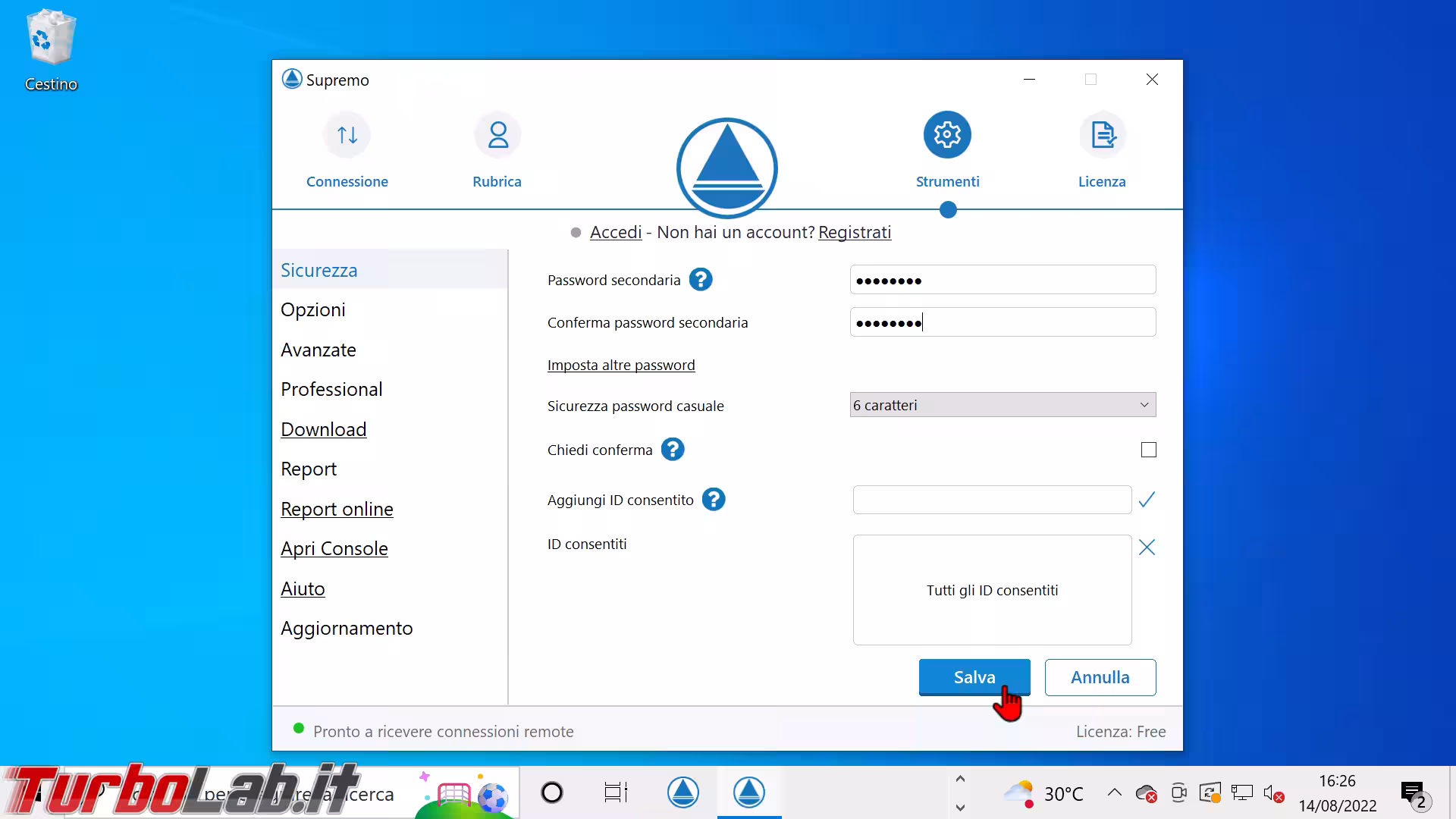Open Task View on the taskbar

(x=616, y=793)
